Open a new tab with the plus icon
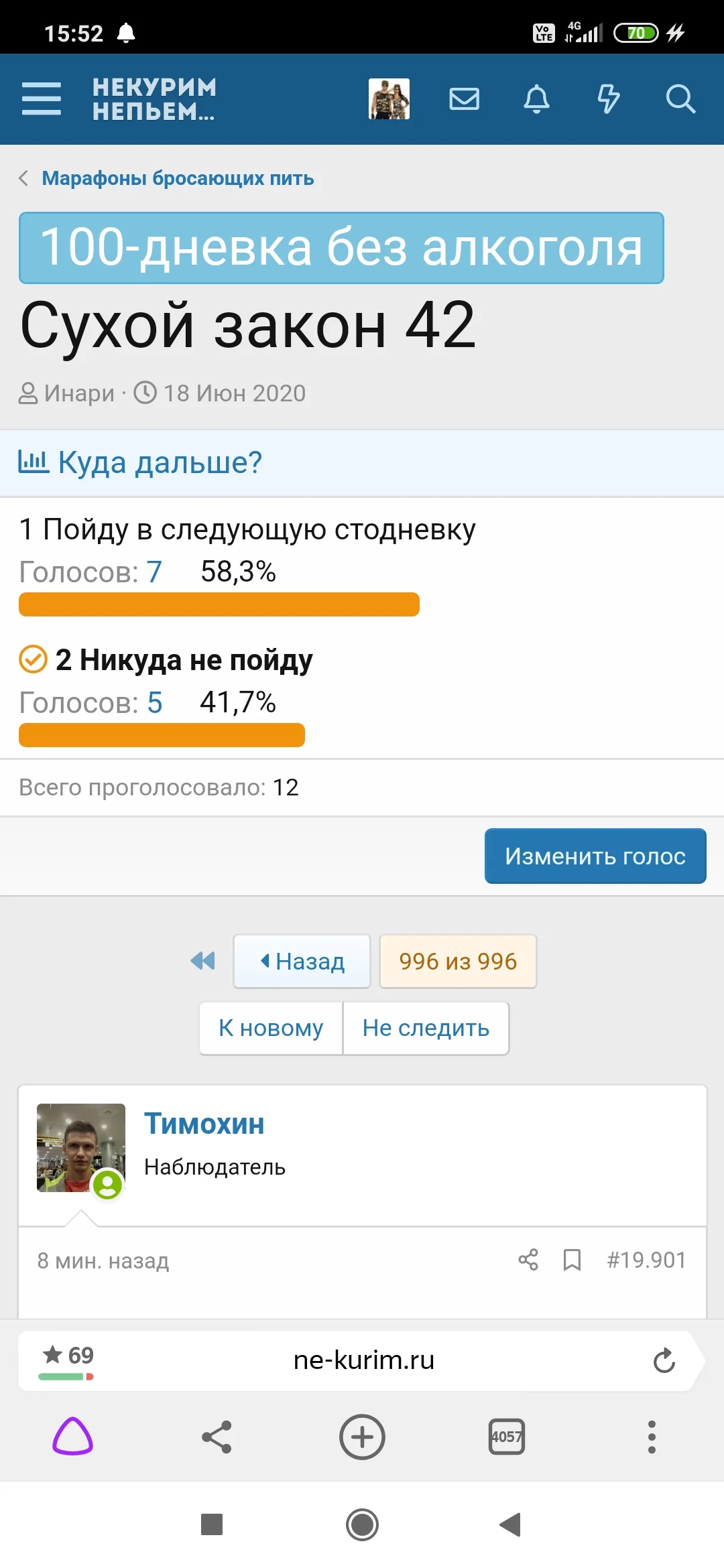The width and height of the screenshot is (724, 1568). 361,1437
